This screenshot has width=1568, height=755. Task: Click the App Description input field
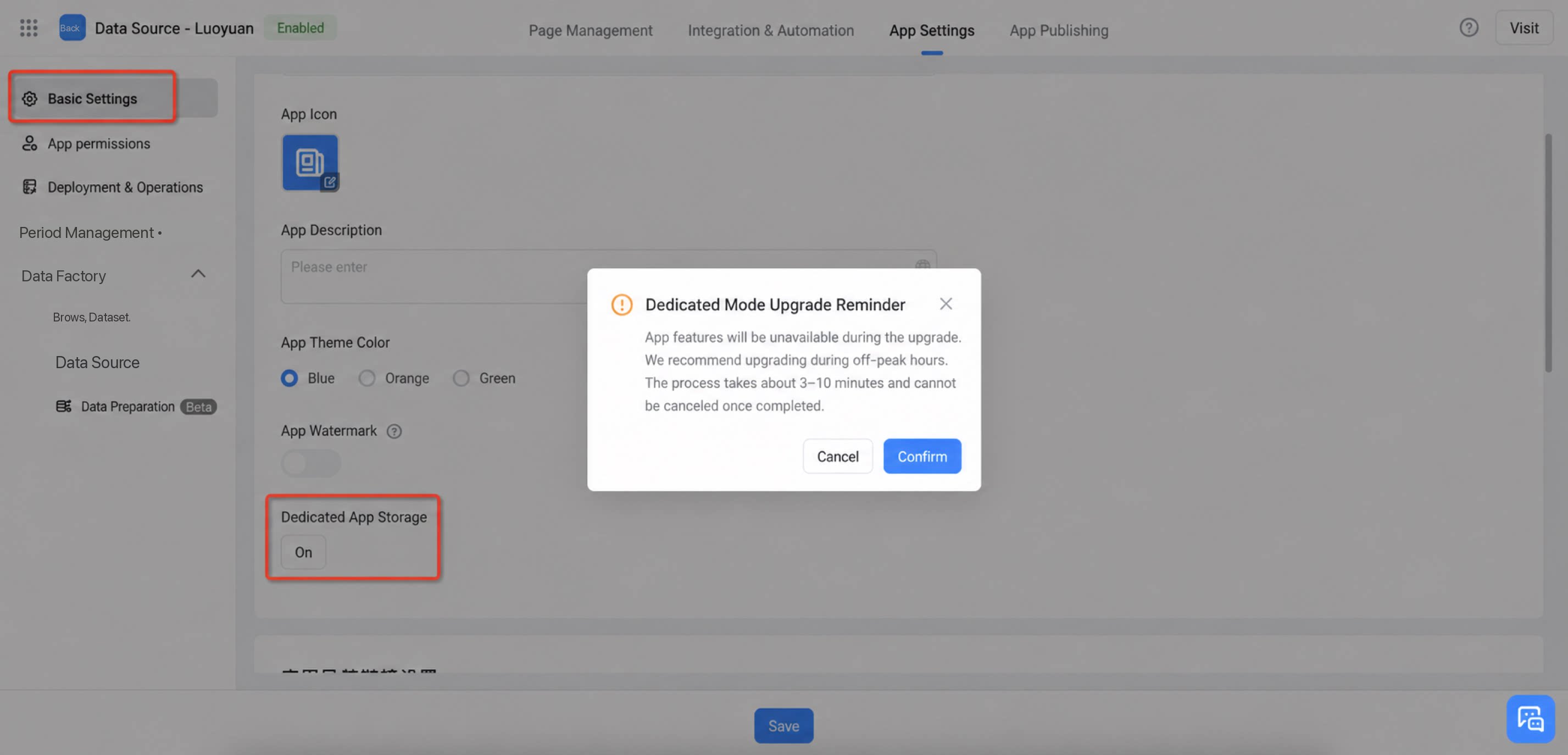tap(609, 276)
